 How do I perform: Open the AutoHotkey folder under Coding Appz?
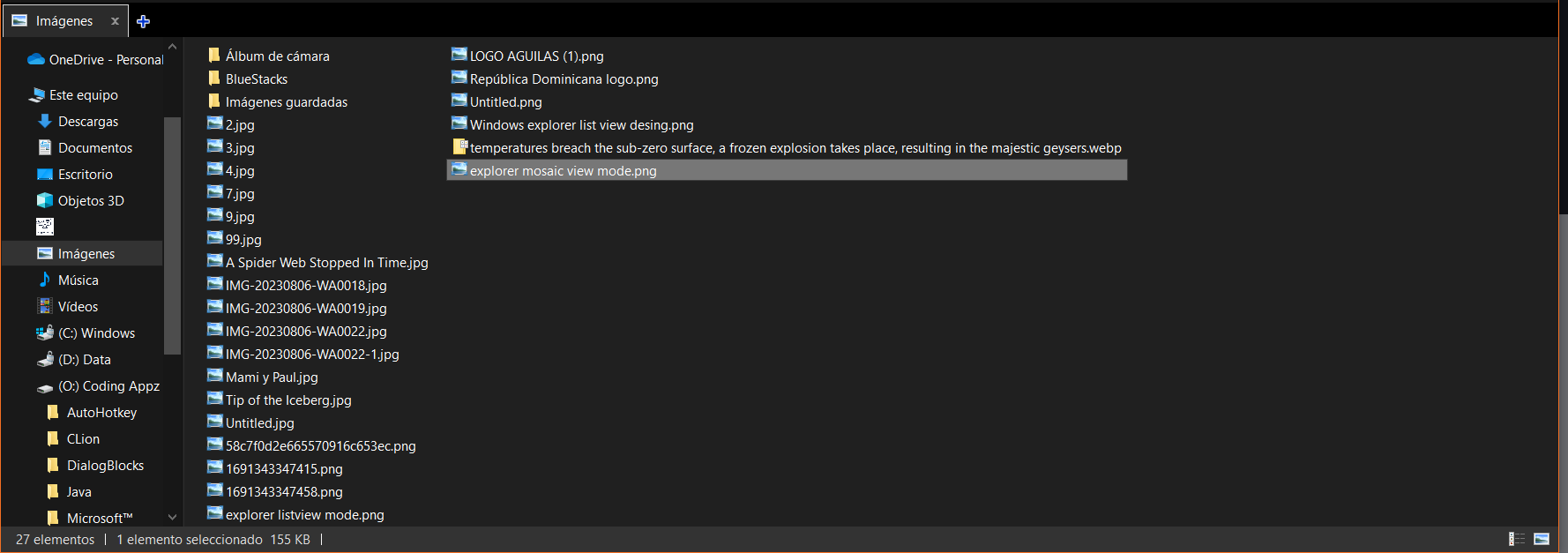[x=101, y=412]
